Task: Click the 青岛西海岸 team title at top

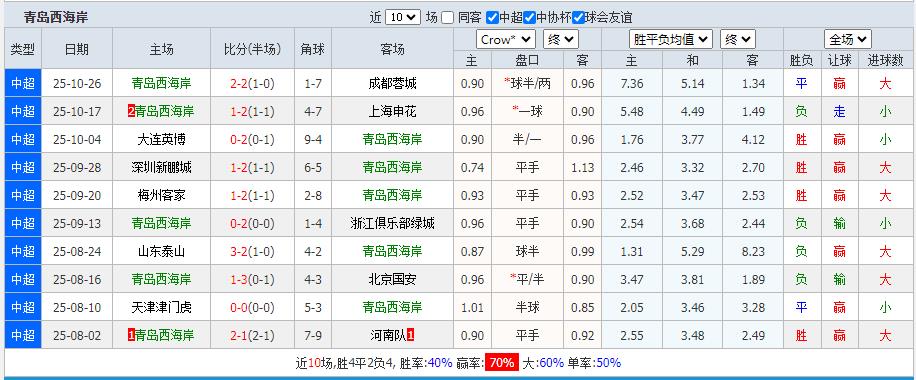Action: [x=55, y=18]
